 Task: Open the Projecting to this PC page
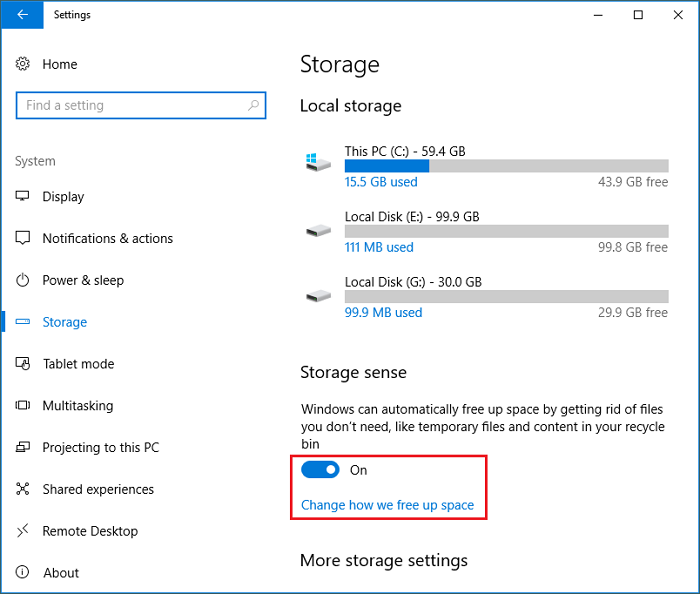point(100,448)
